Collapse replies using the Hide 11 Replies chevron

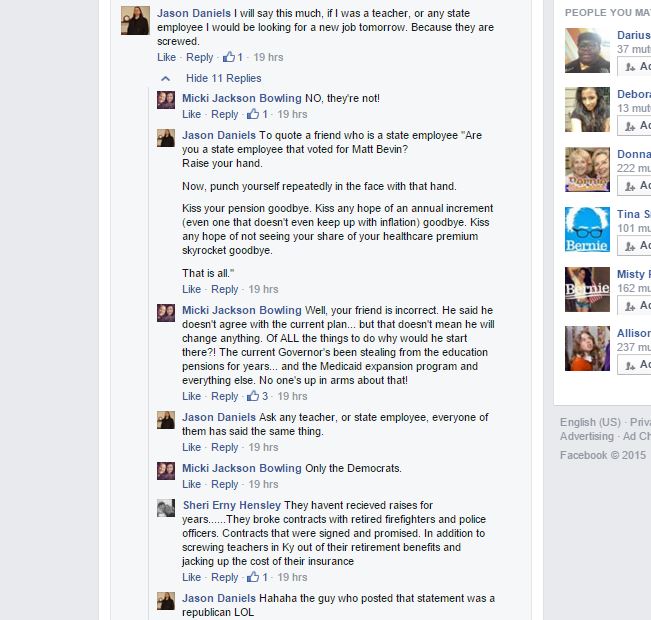[166, 78]
